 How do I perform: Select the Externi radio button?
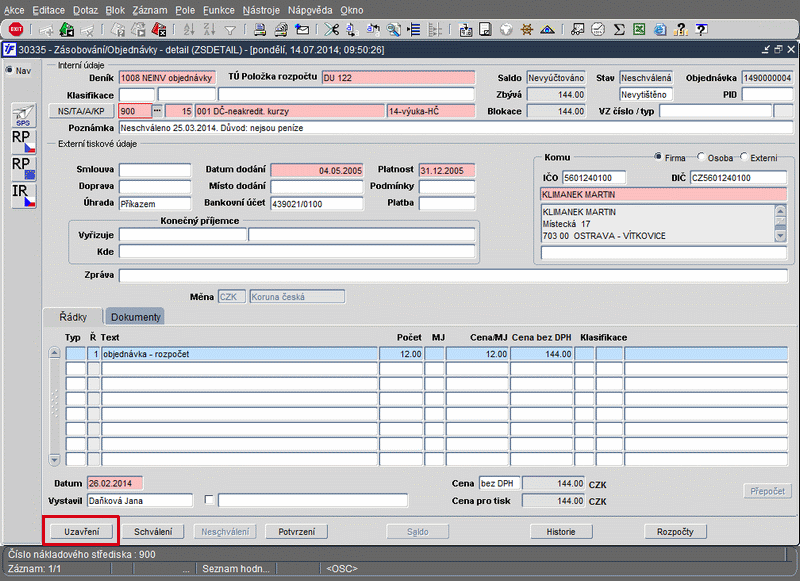coord(744,157)
